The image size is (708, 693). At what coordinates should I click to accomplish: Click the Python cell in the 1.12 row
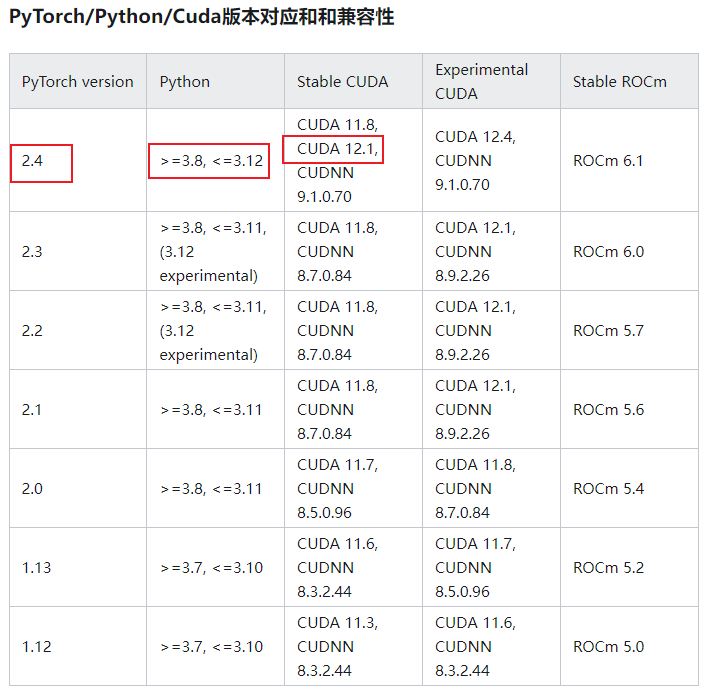pos(215,646)
